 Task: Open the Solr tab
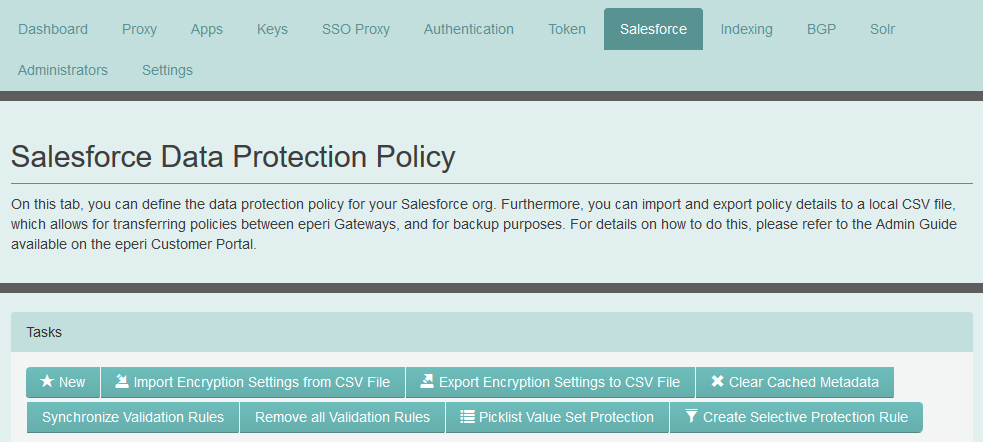click(x=883, y=29)
